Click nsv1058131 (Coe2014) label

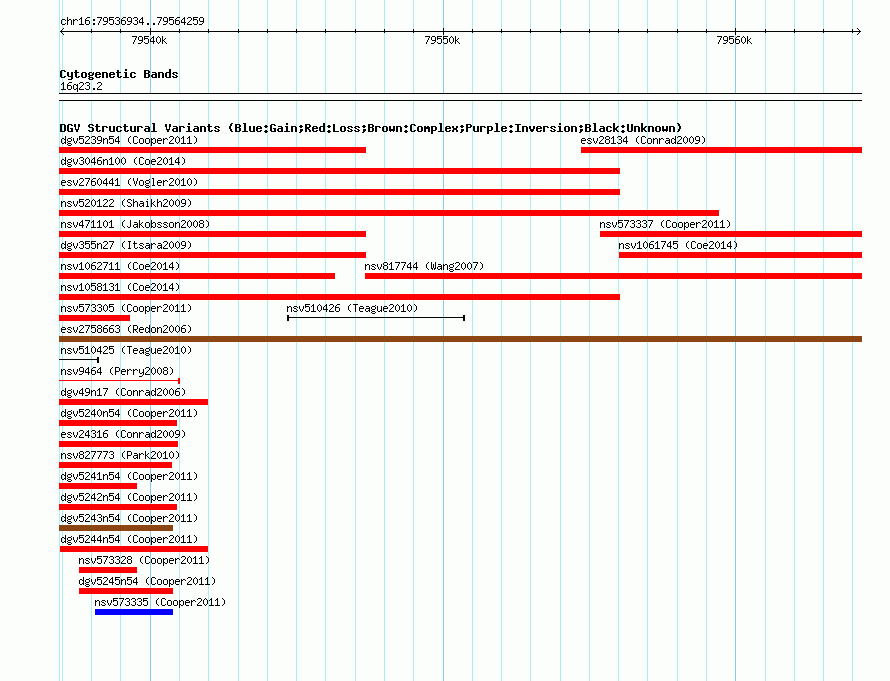(120, 287)
